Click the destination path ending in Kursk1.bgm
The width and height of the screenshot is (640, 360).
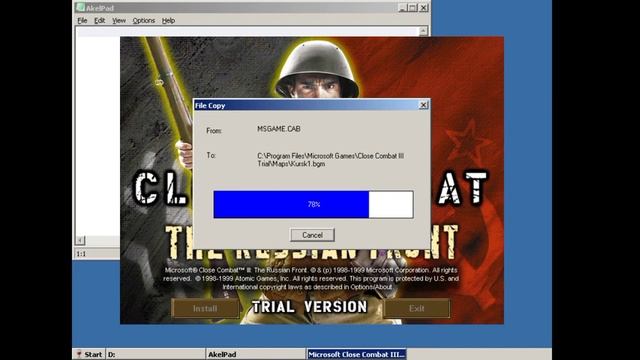[331, 160]
